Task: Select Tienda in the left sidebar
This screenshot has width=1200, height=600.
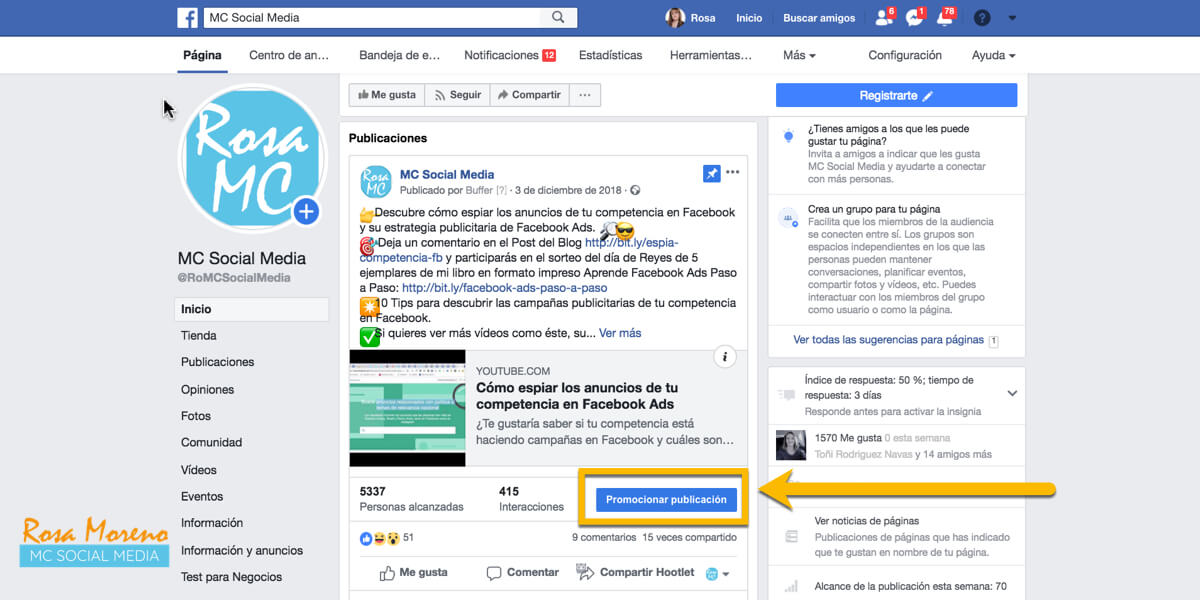Action: pos(199,336)
